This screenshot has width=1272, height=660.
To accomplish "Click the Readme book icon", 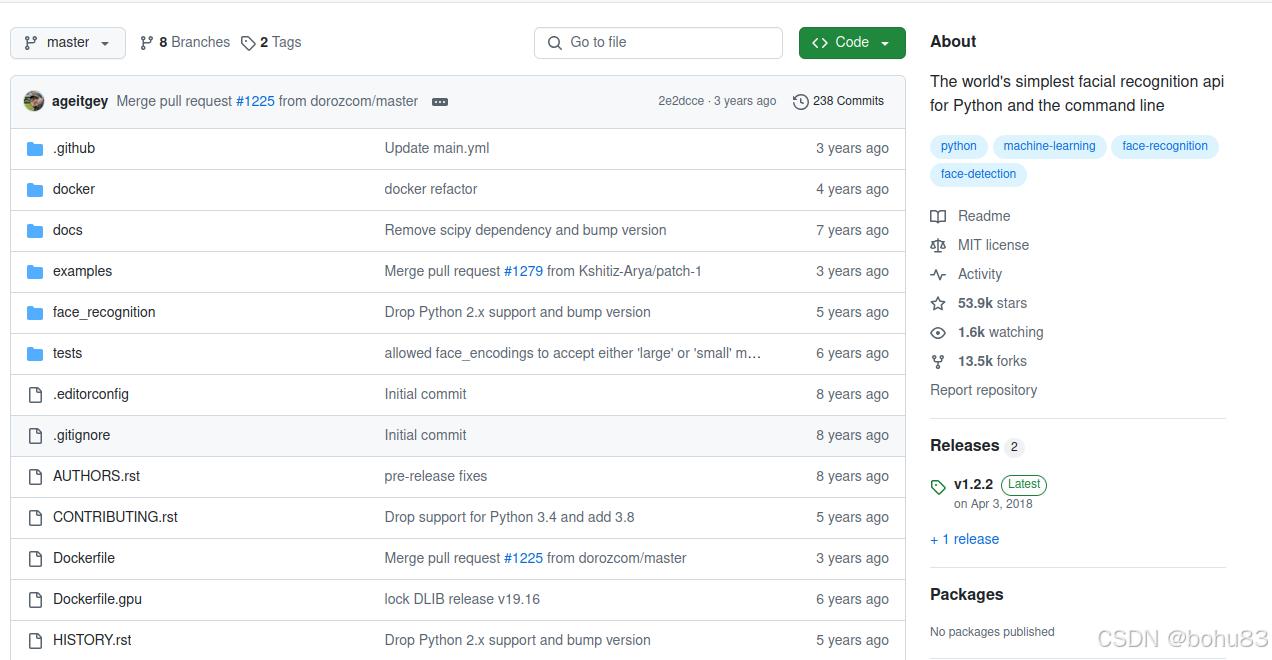I will pos(938,216).
